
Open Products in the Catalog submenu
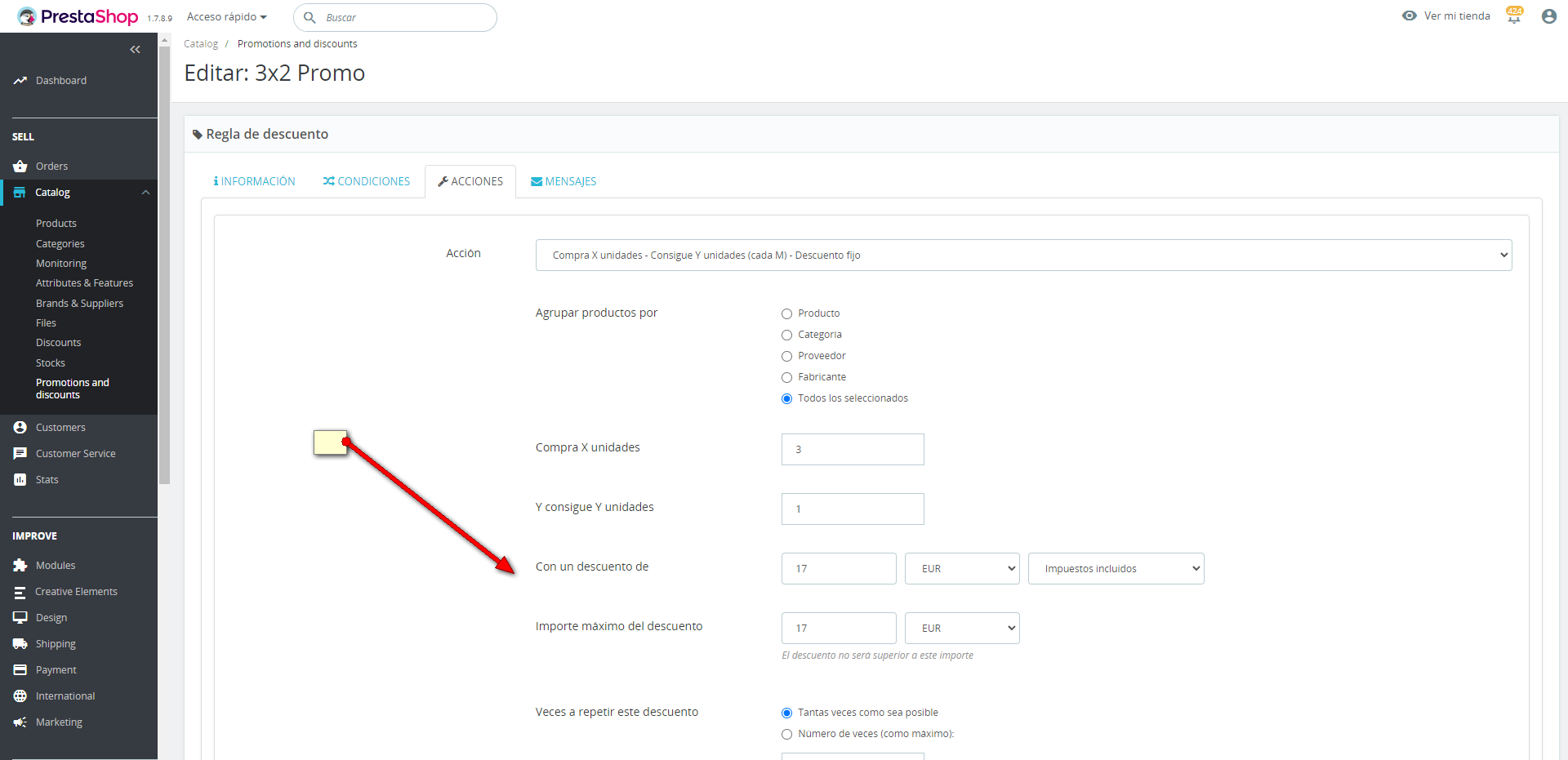(56, 224)
